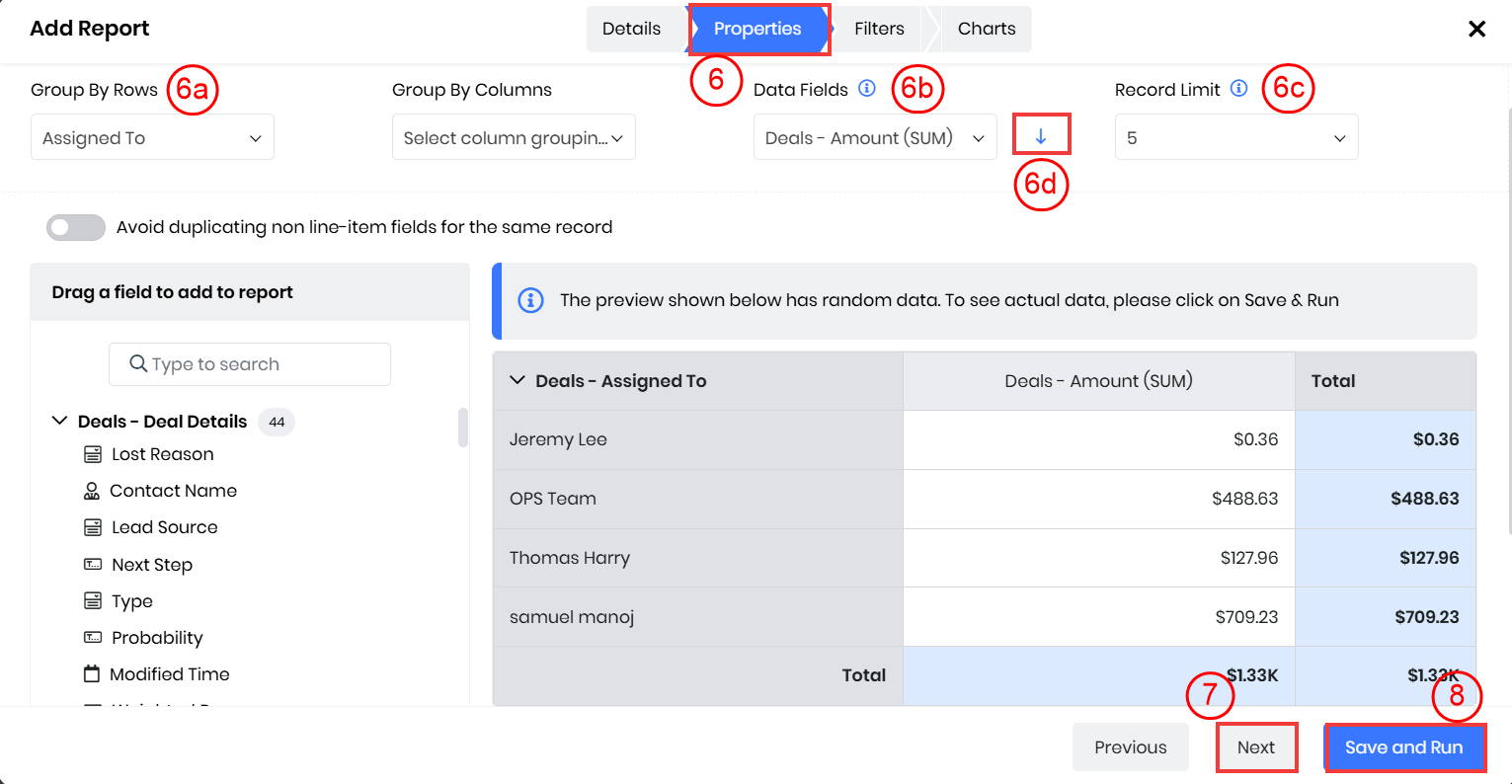Click the Probability field icon
1512x784 pixels.
pos(93,638)
